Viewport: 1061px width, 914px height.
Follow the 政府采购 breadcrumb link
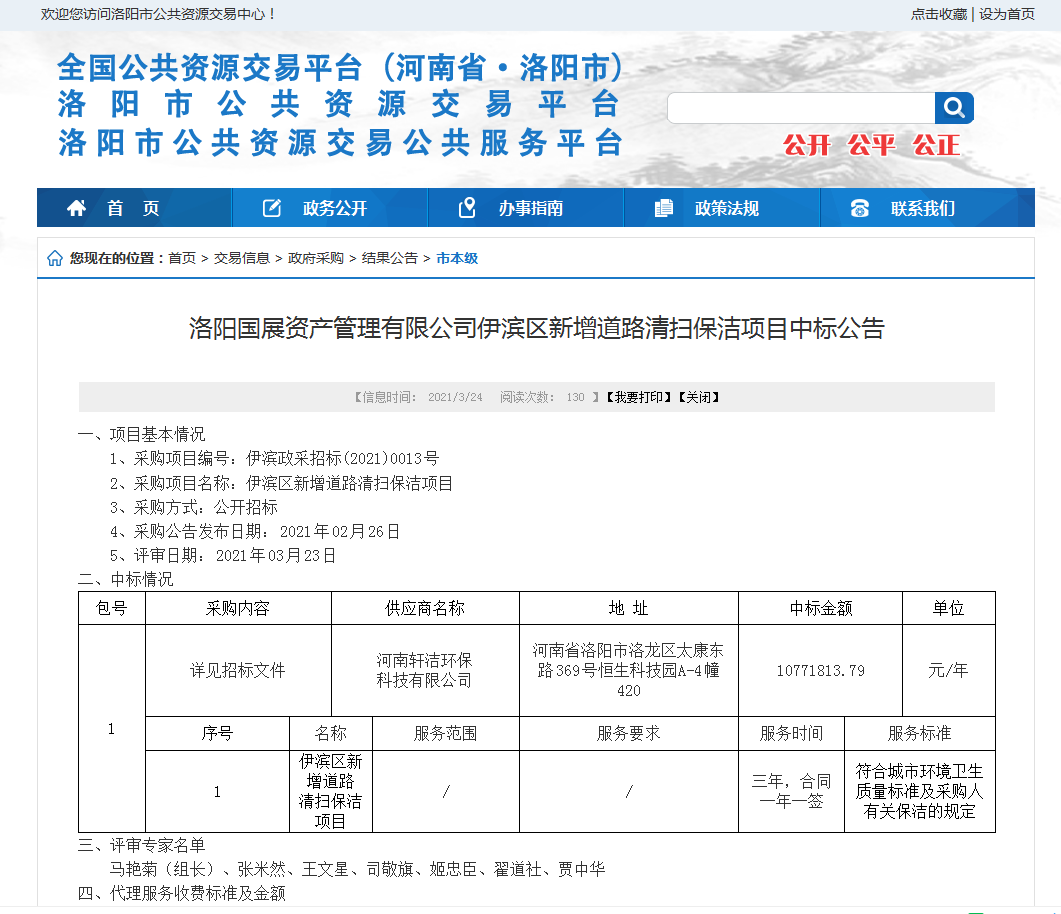316,258
